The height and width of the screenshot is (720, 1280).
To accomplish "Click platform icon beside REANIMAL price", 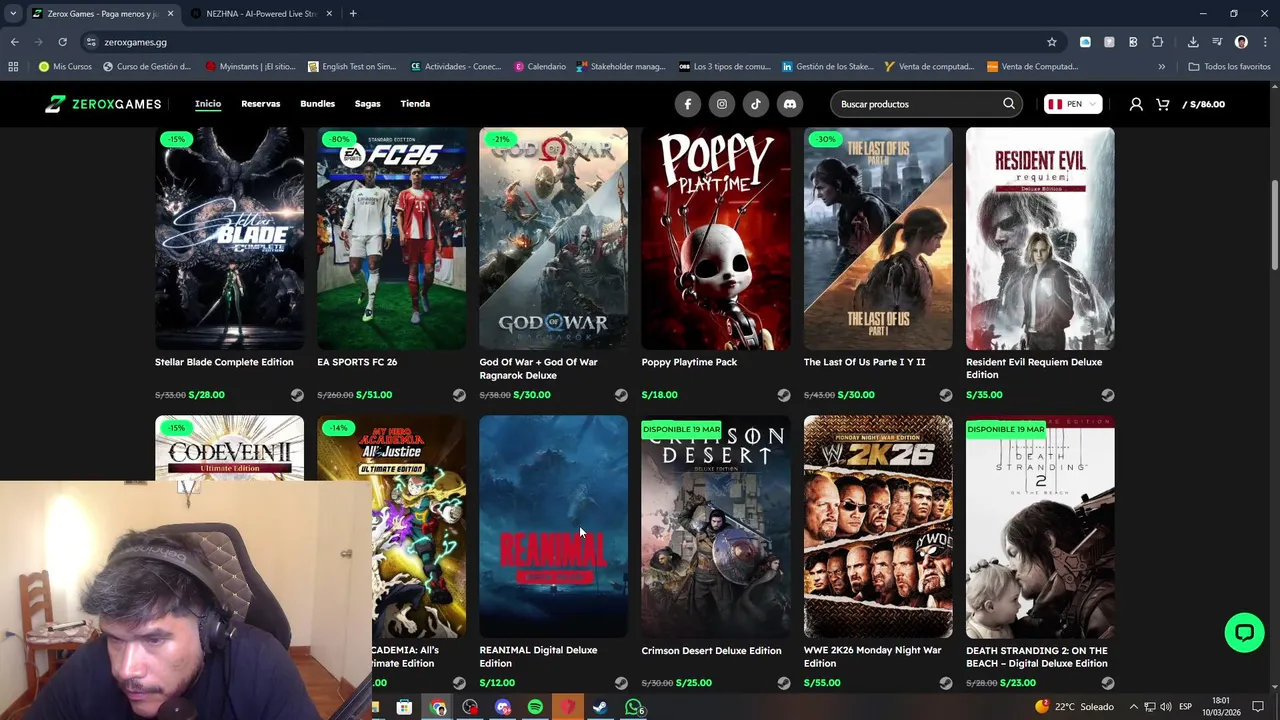I will coord(621,683).
